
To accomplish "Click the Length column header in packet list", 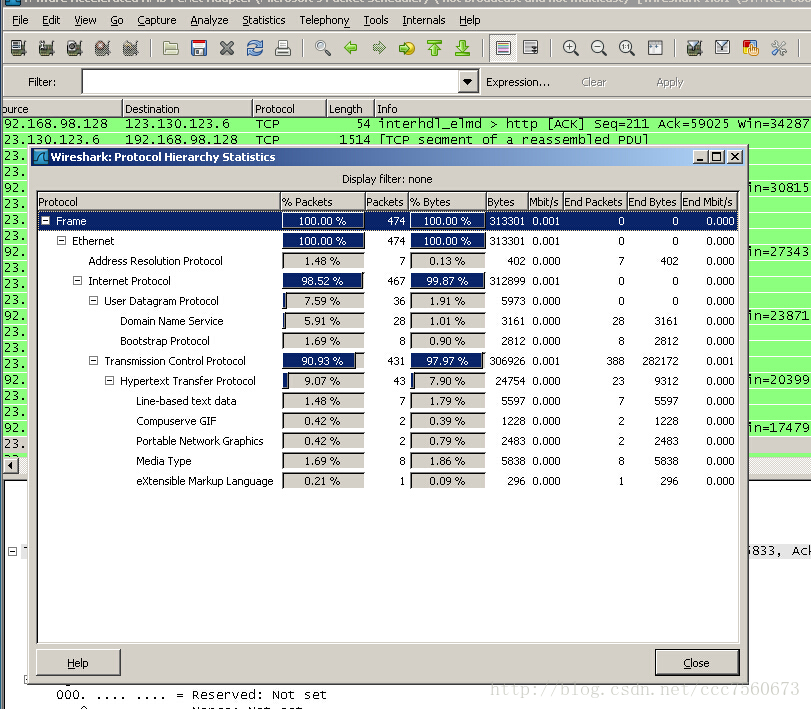I will (350, 109).
